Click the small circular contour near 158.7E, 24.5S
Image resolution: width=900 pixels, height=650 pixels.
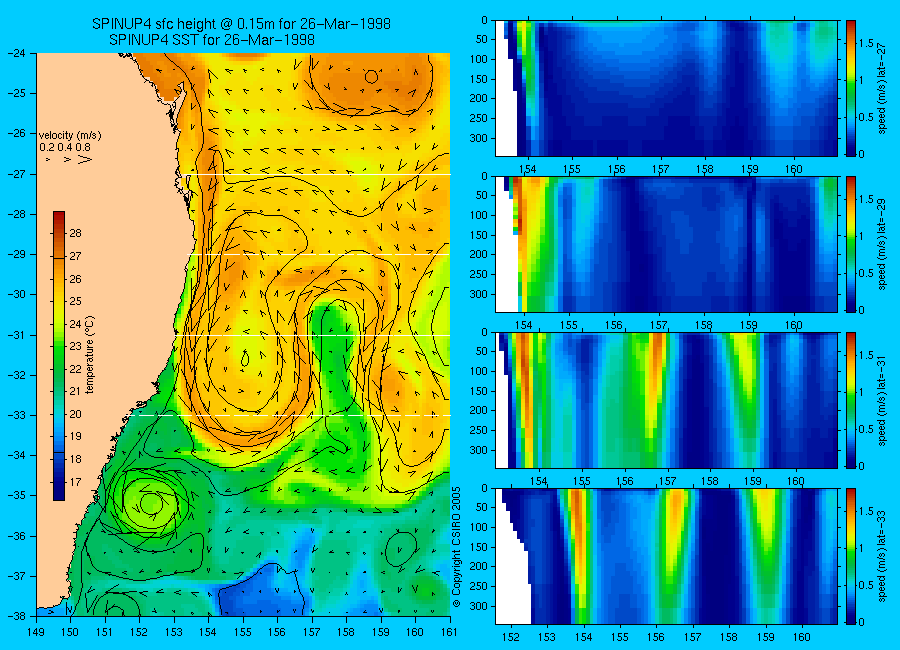(x=371, y=76)
